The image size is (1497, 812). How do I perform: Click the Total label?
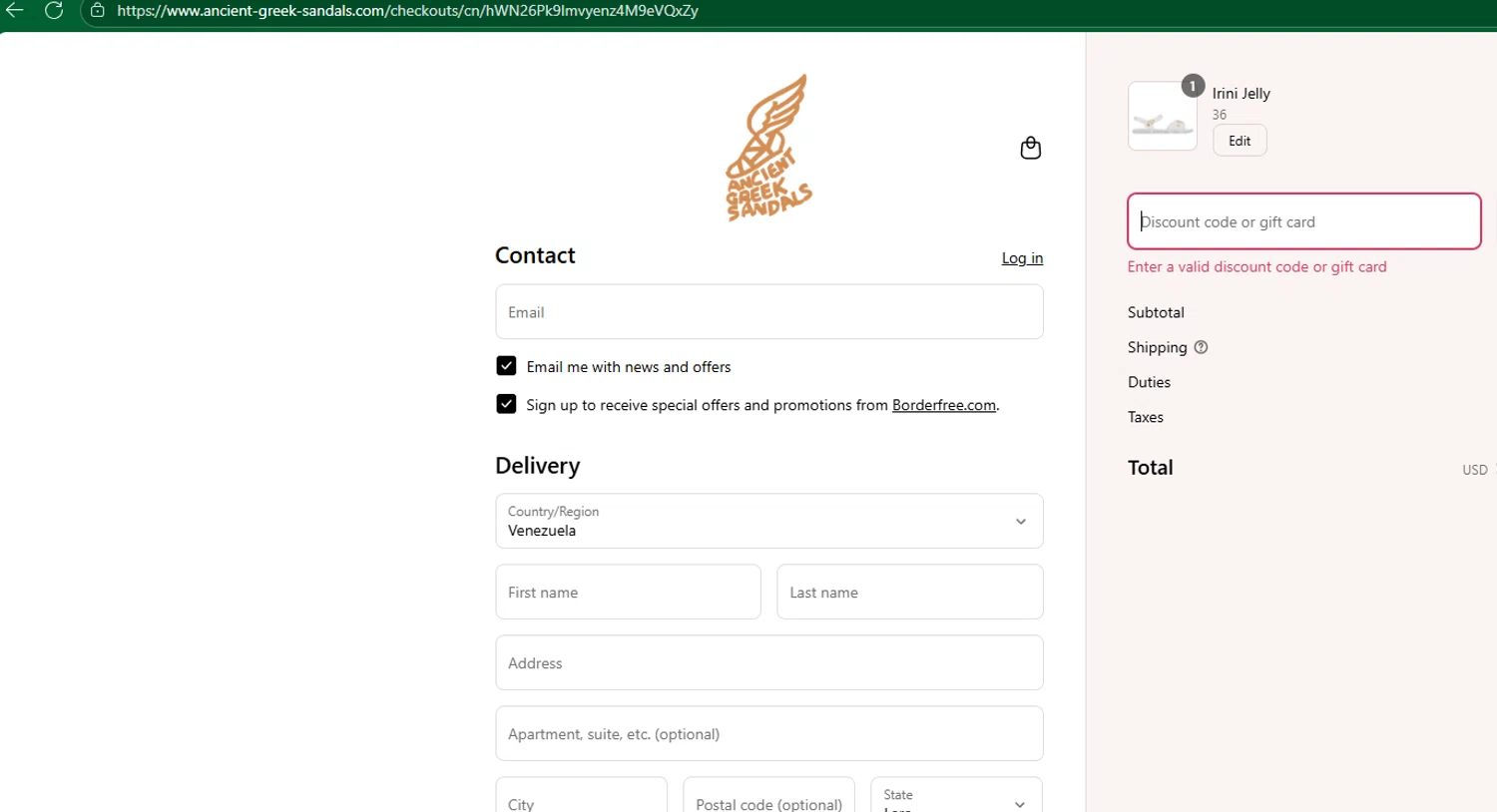(1151, 468)
